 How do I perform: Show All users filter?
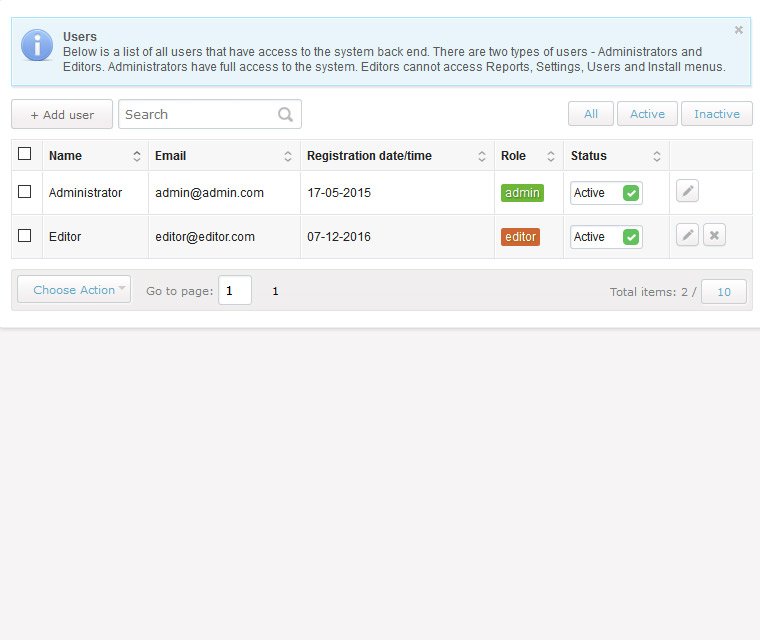[591, 114]
